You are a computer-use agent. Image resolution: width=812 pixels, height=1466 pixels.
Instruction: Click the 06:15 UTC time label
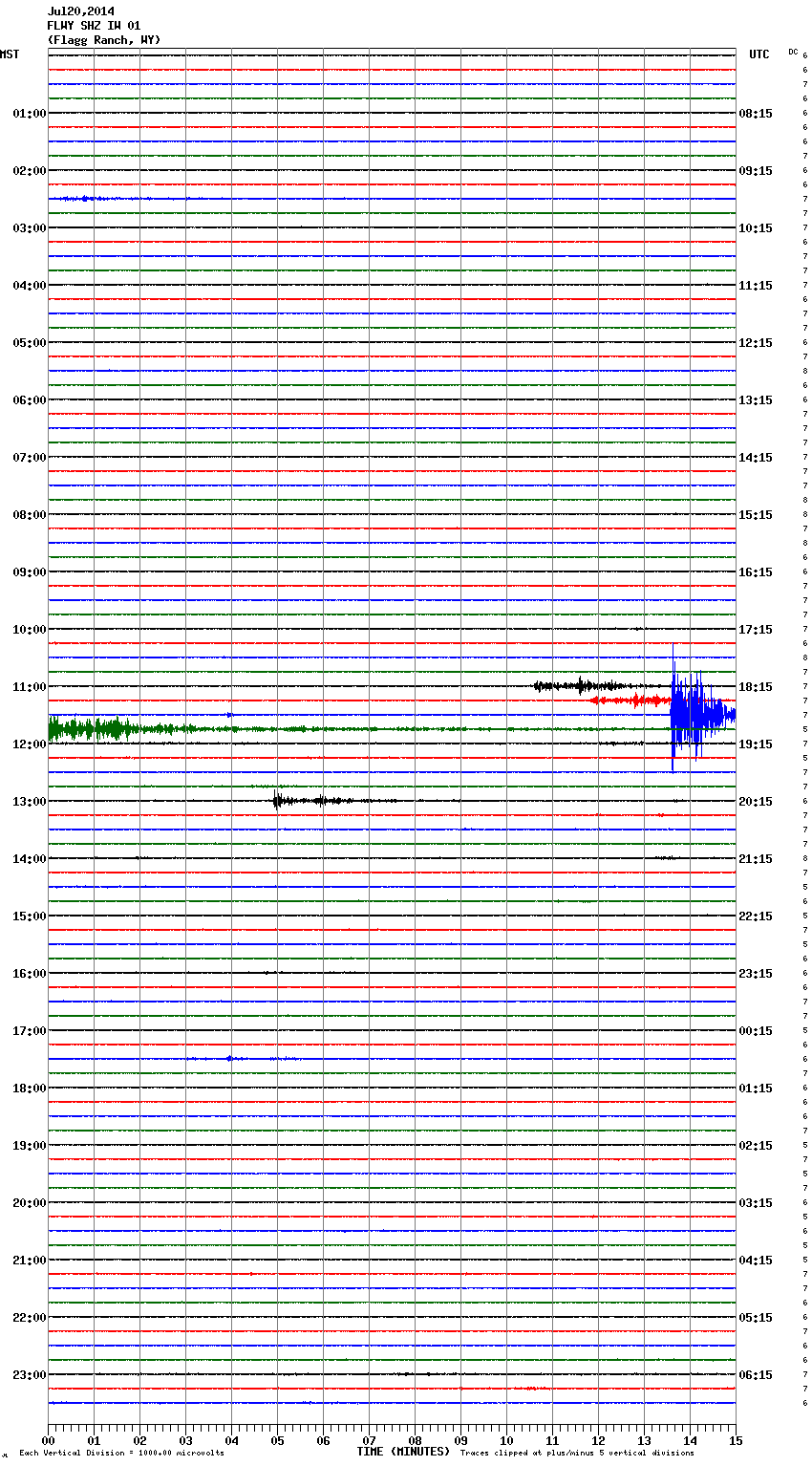click(x=756, y=1375)
